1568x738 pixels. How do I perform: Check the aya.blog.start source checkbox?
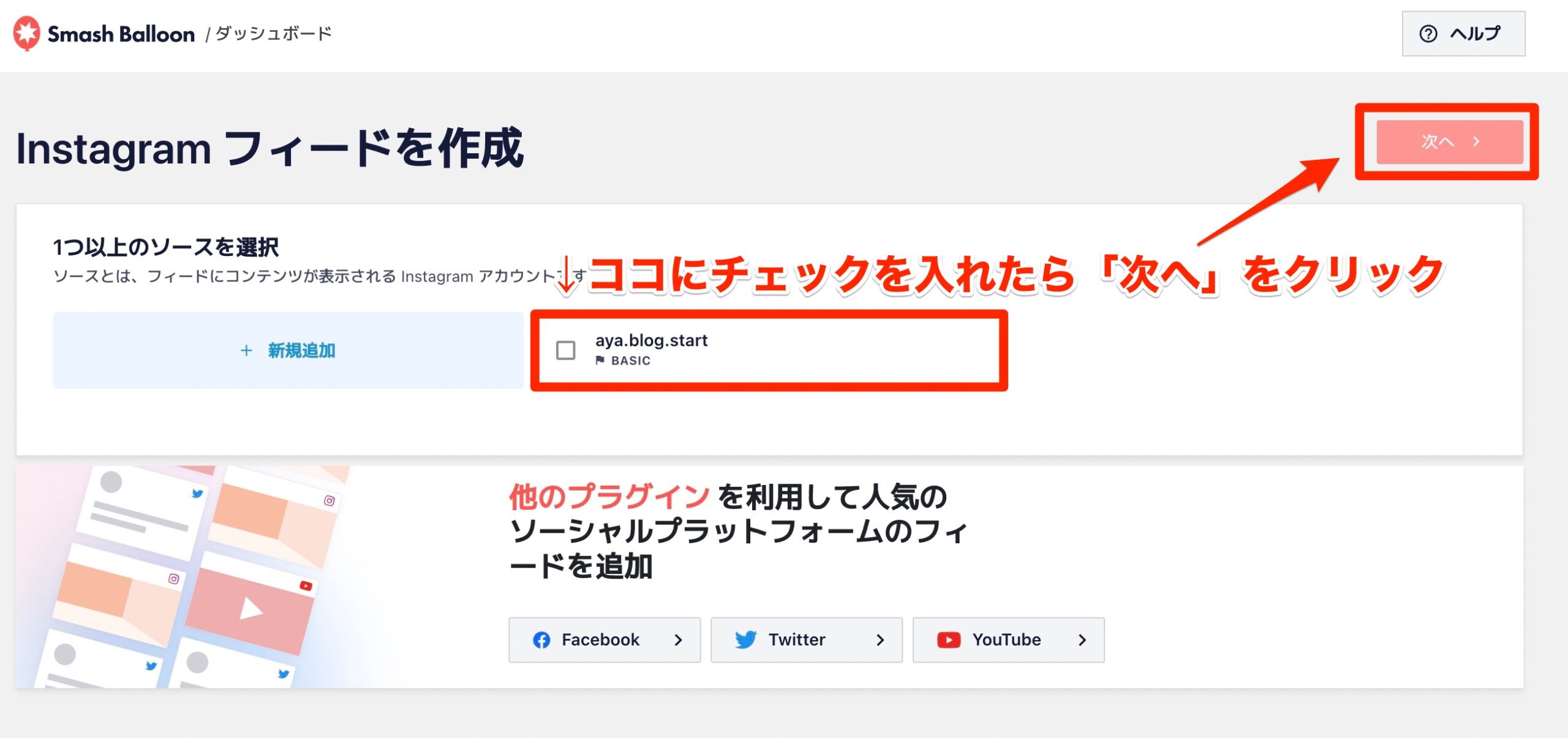pyautogui.click(x=565, y=350)
